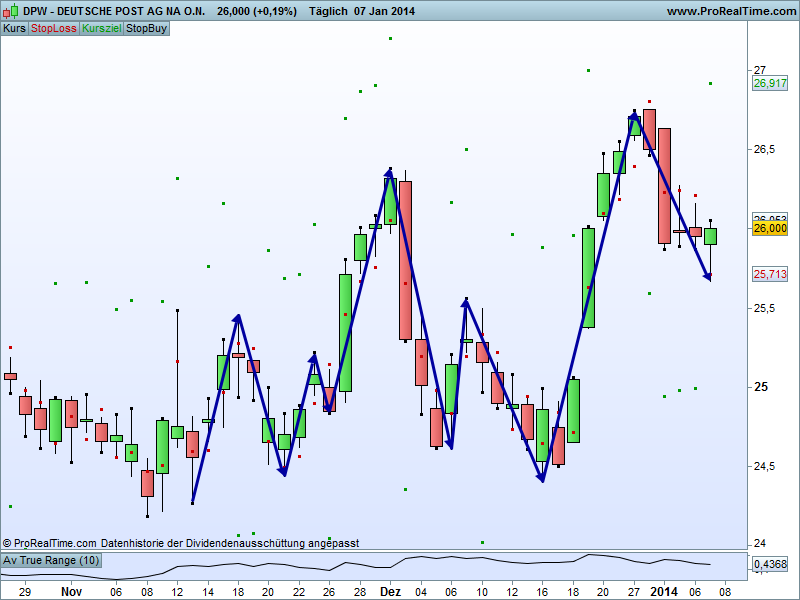Click the '25' price axis label

[760, 387]
